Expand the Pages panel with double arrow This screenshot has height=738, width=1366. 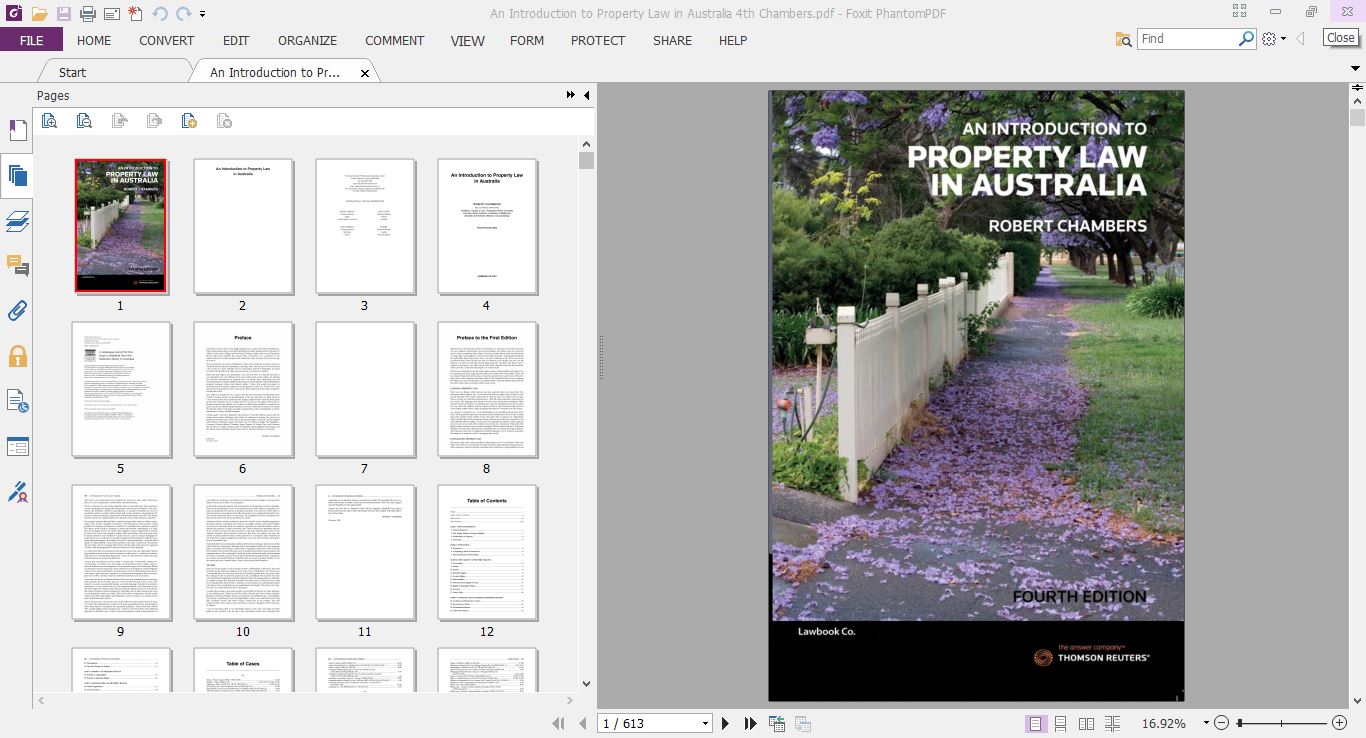point(571,95)
